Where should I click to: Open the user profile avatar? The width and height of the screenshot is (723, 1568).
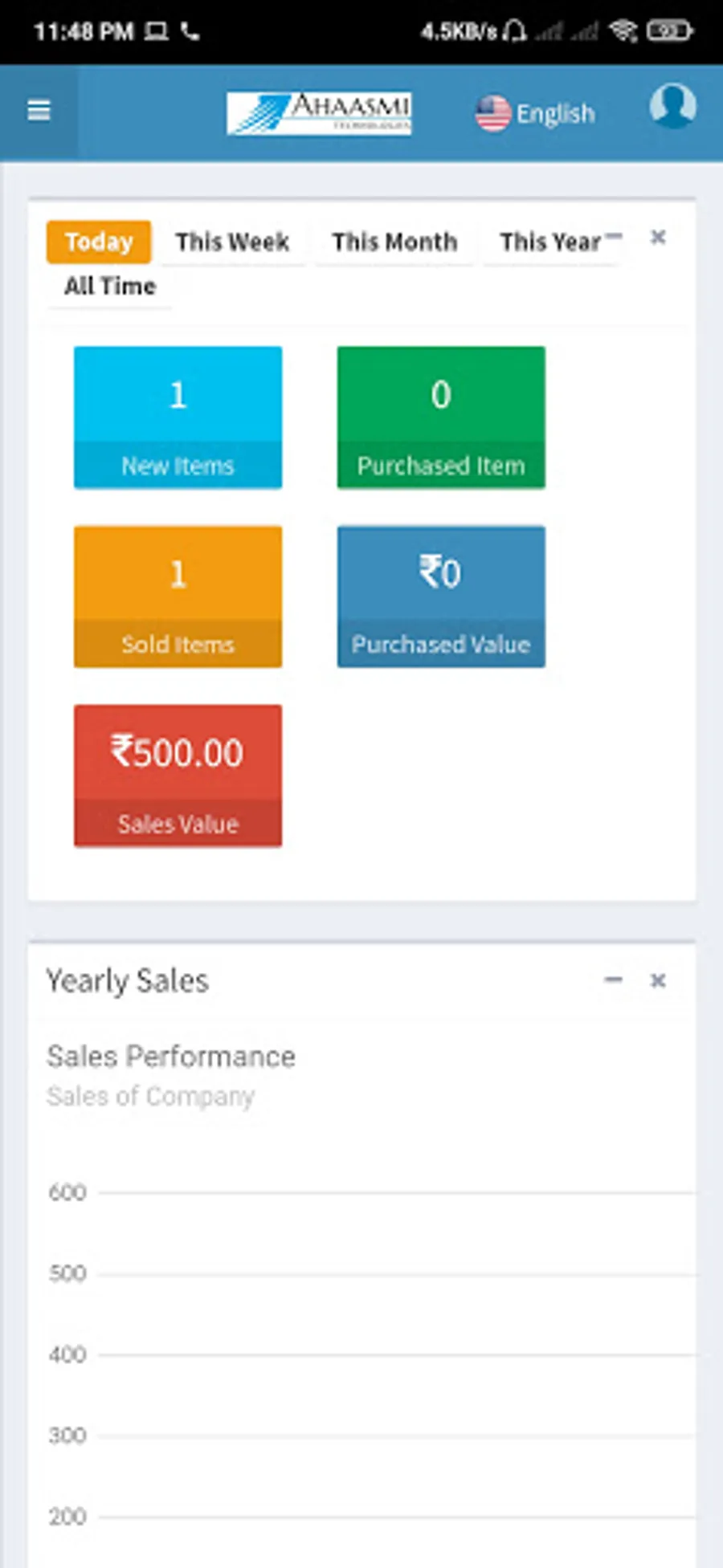(x=672, y=106)
